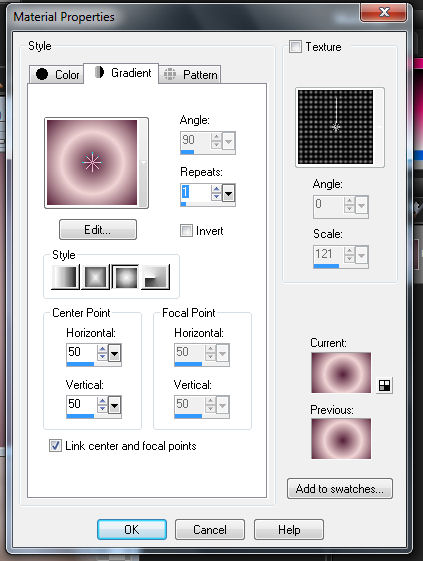This screenshot has width=423, height=561.
Task: Open the Pattern tab
Action: click(190, 74)
